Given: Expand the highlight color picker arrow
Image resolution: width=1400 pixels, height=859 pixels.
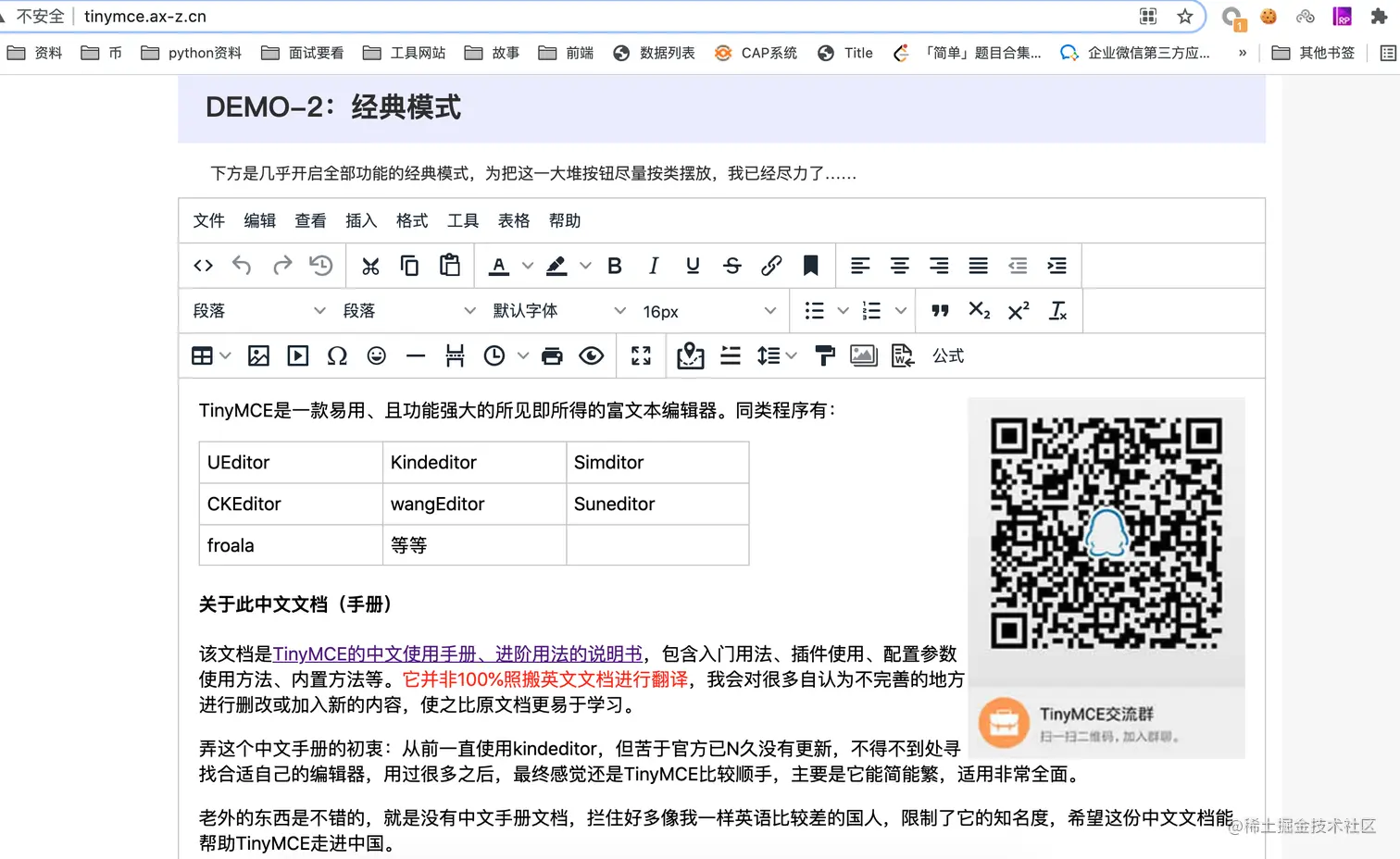Looking at the screenshot, I should 585,267.
